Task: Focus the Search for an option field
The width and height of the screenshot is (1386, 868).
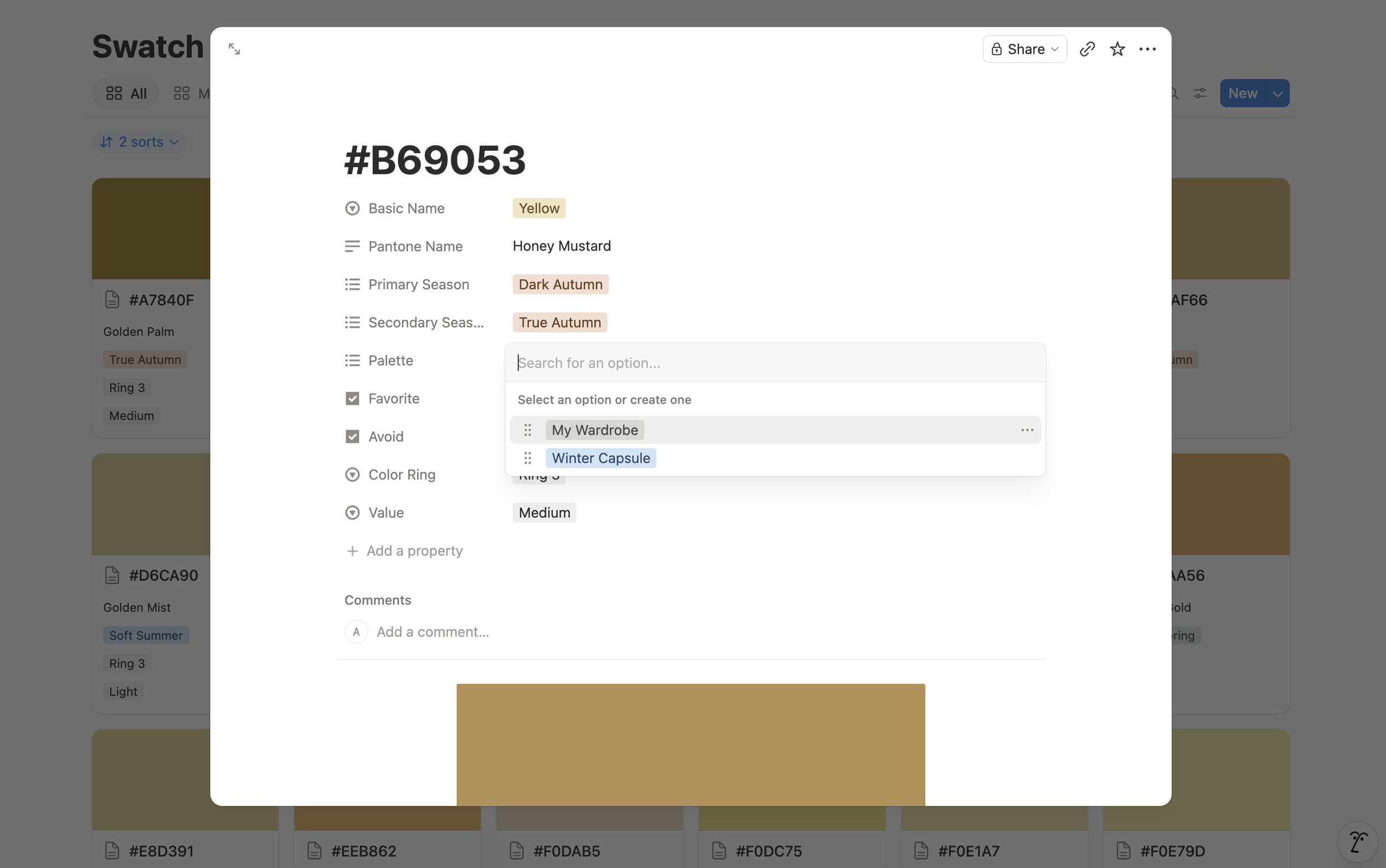Action: point(775,363)
